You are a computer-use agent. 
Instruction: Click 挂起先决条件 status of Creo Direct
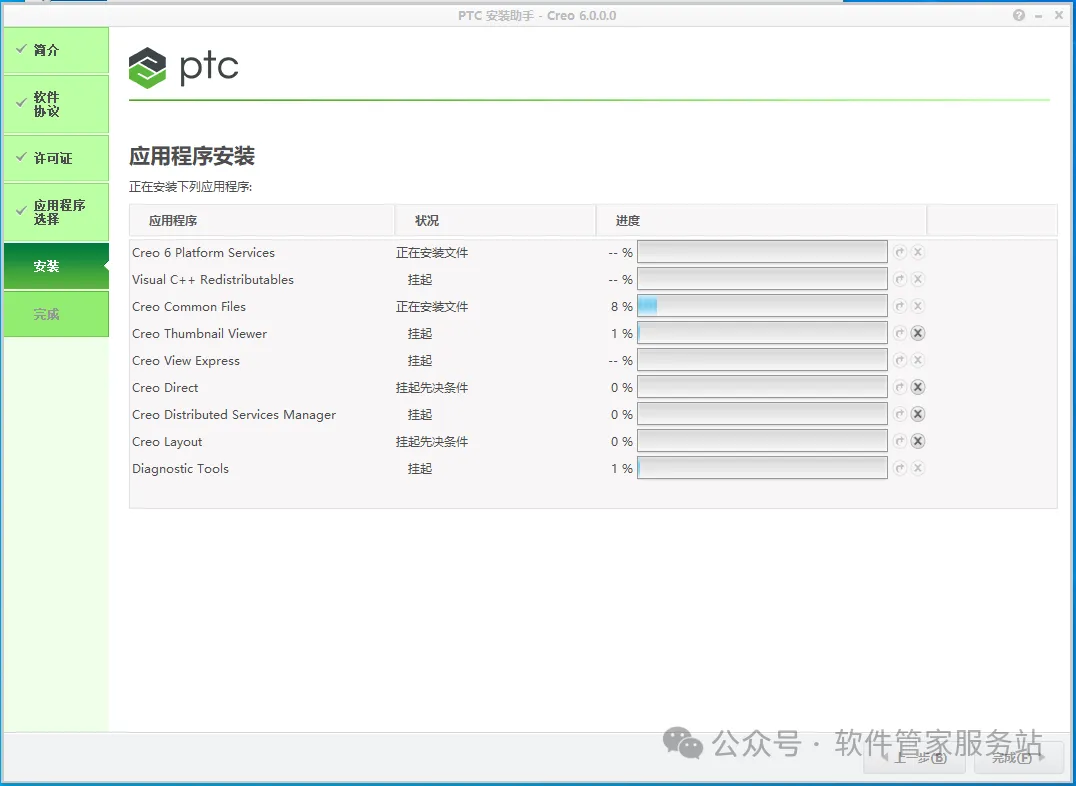tap(432, 388)
